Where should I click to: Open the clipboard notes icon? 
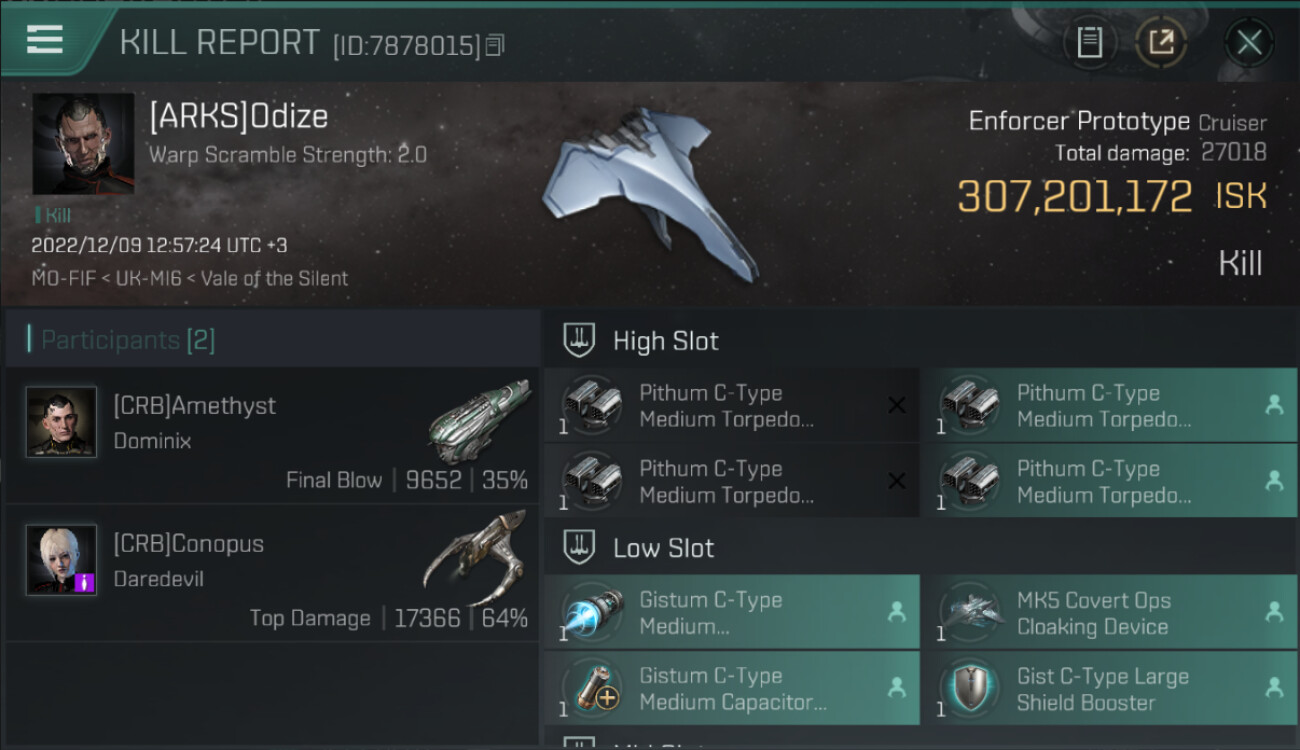point(1089,43)
